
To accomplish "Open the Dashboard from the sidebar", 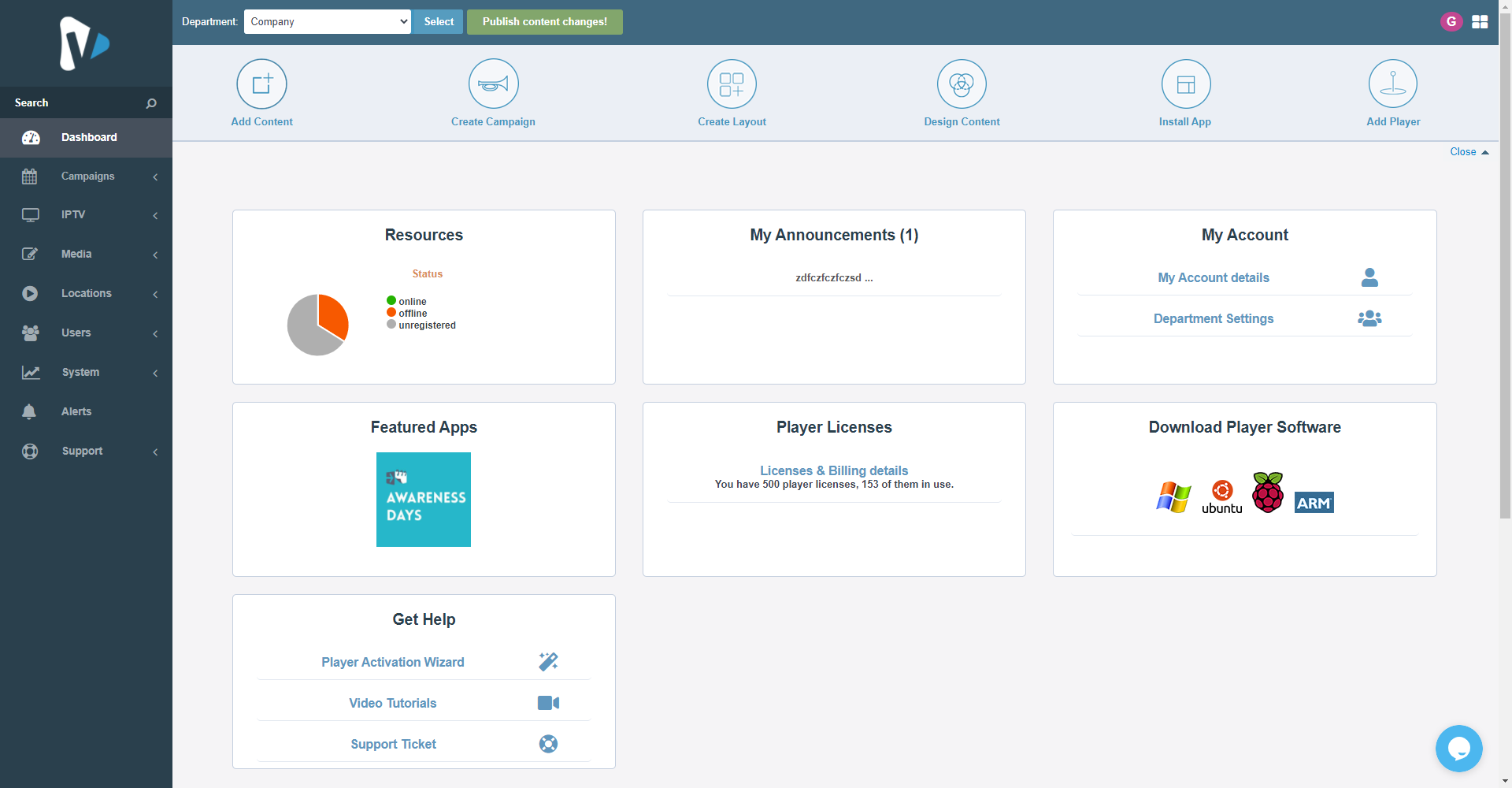I will pyautogui.click(x=88, y=137).
